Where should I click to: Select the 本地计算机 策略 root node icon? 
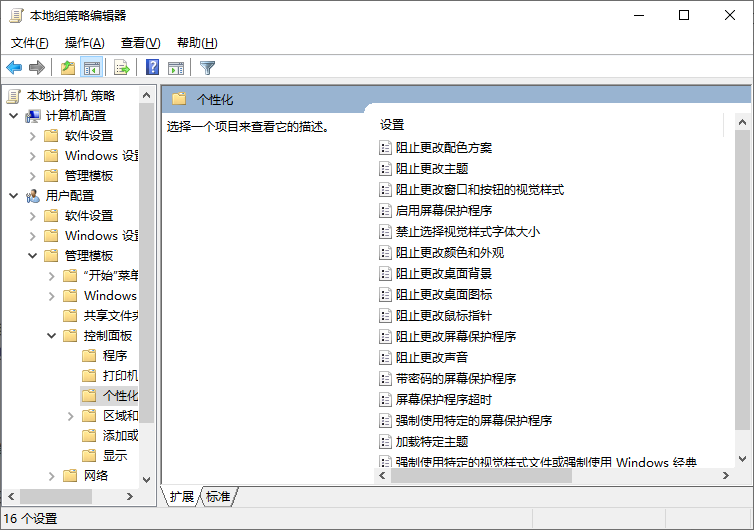pos(14,96)
